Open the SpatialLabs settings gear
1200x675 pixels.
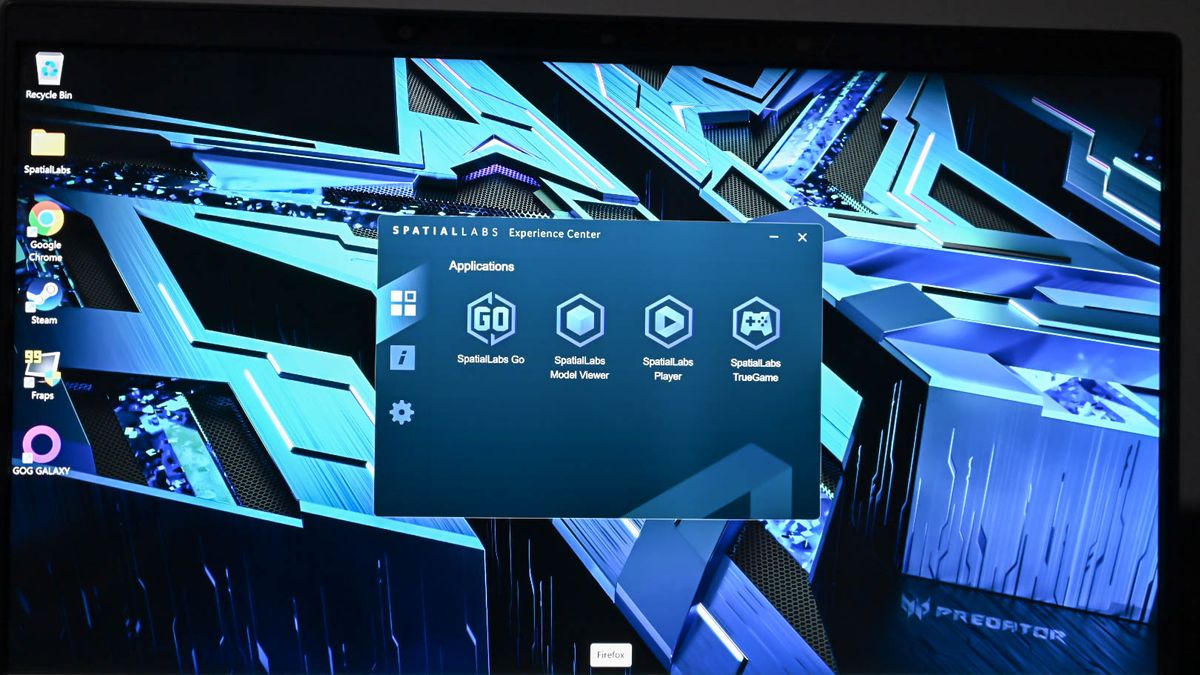403,411
